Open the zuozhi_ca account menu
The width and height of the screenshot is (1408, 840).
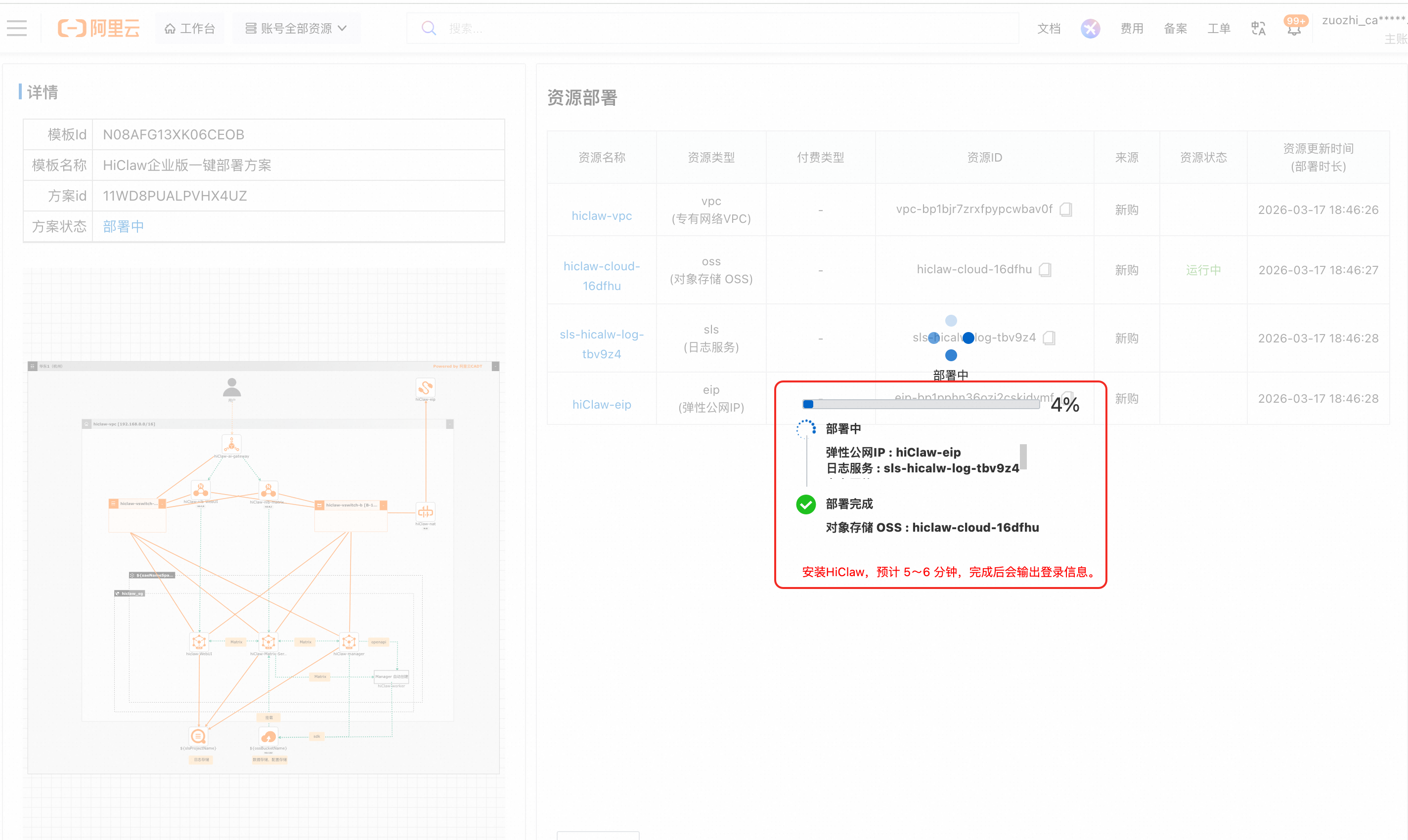click(1364, 28)
